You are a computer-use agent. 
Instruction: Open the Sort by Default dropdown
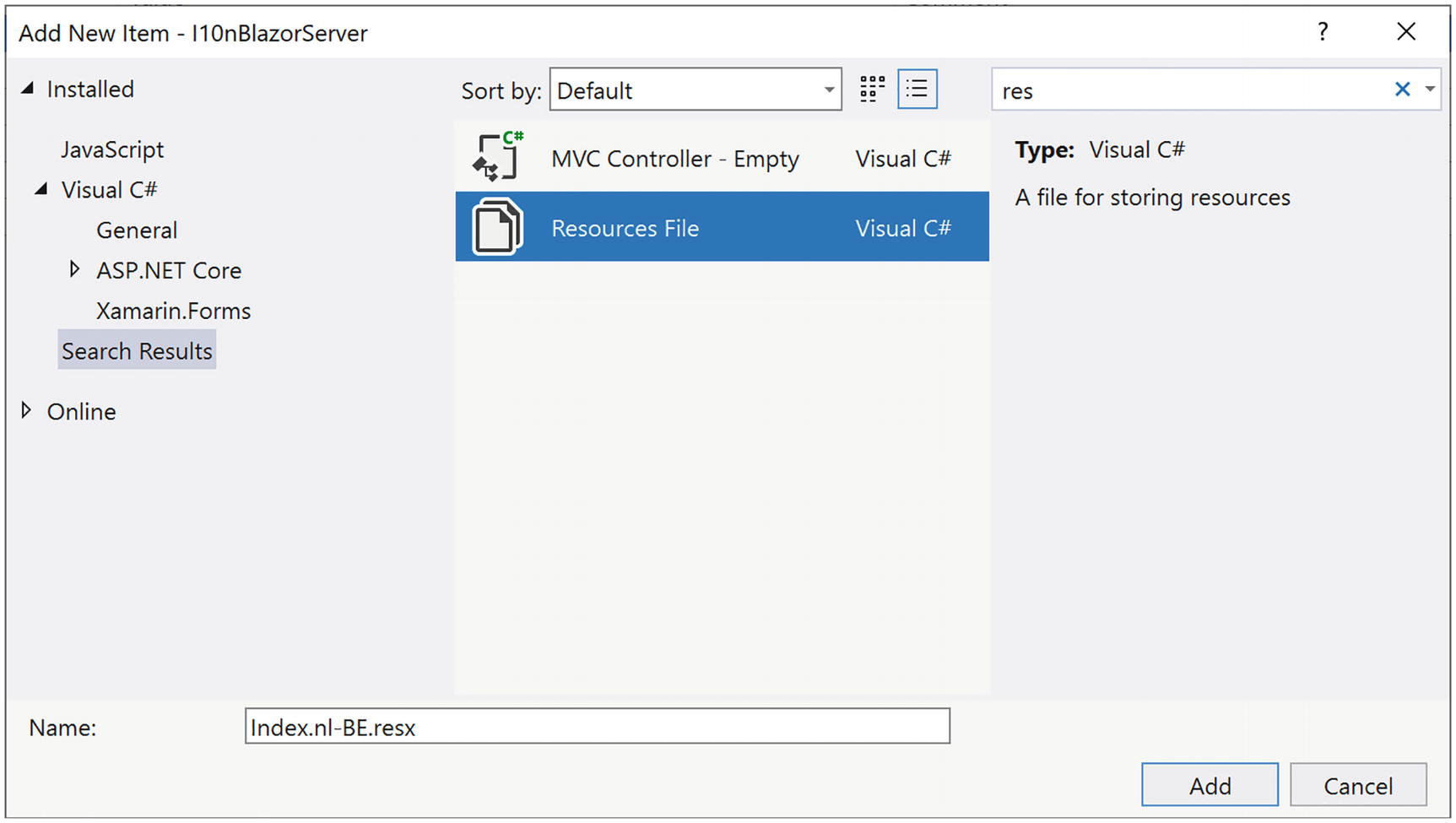click(695, 89)
